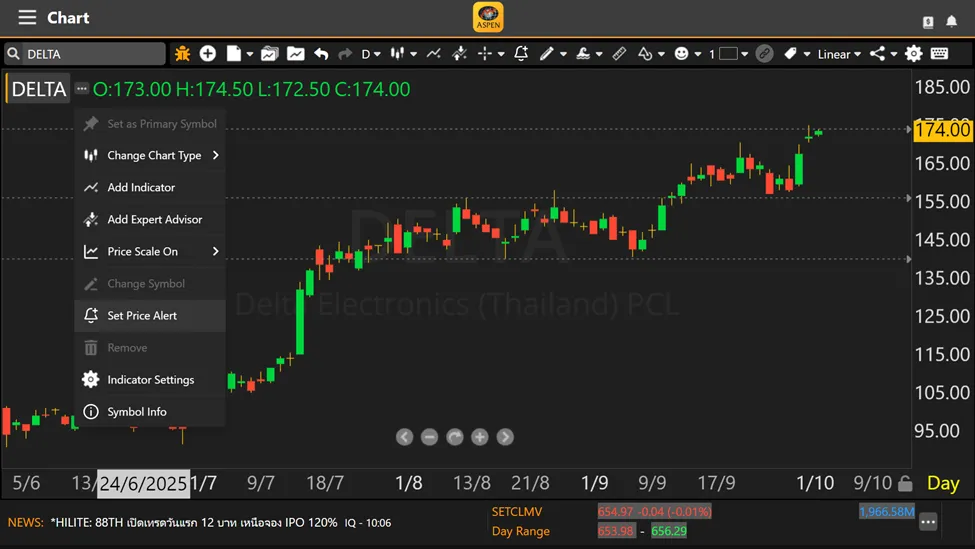
Task: Click the notification bell in header
Action: [x=952, y=20]
